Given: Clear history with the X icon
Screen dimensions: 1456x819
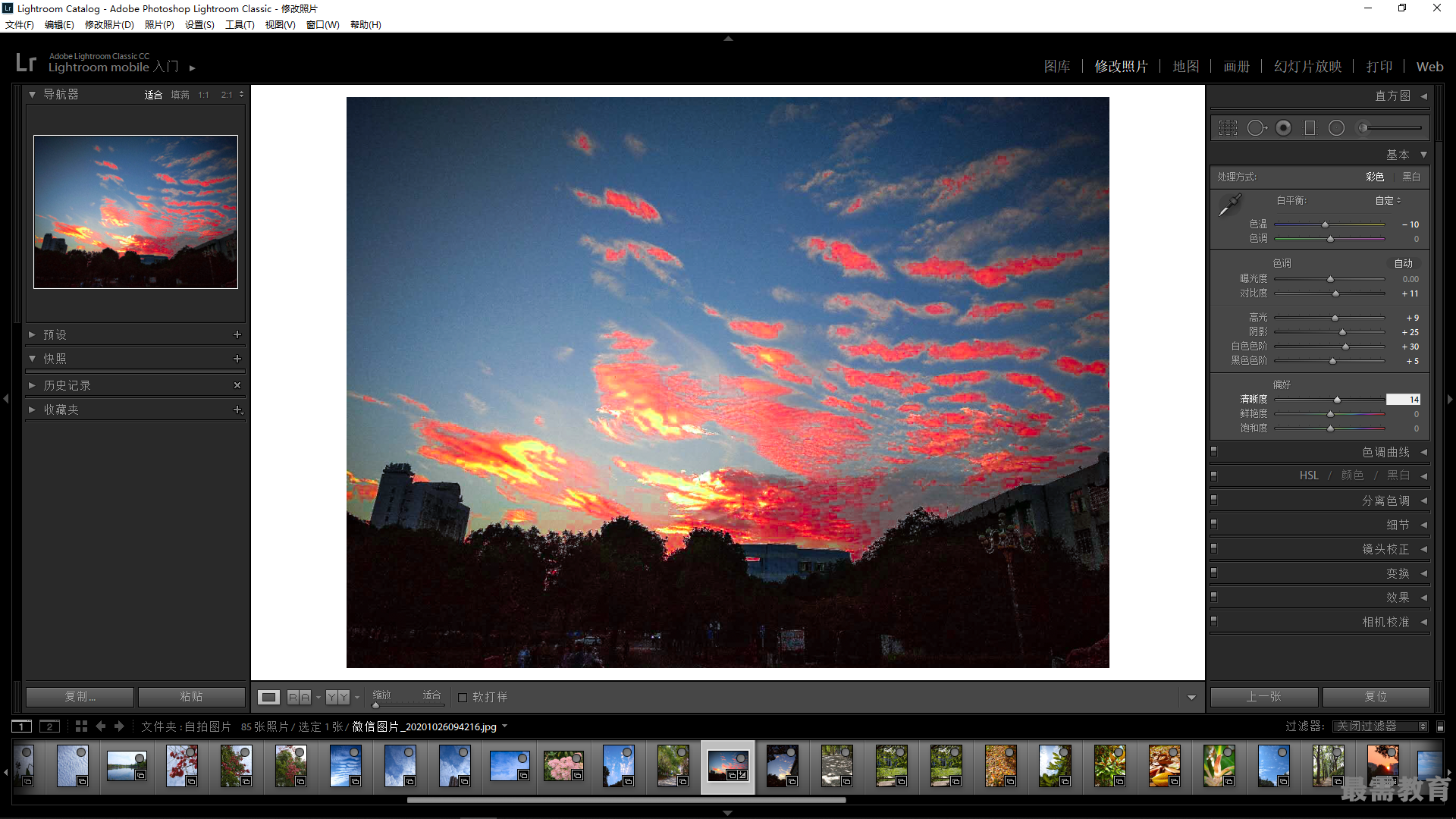Looking at the screenshot, I should tap(237, 385).
